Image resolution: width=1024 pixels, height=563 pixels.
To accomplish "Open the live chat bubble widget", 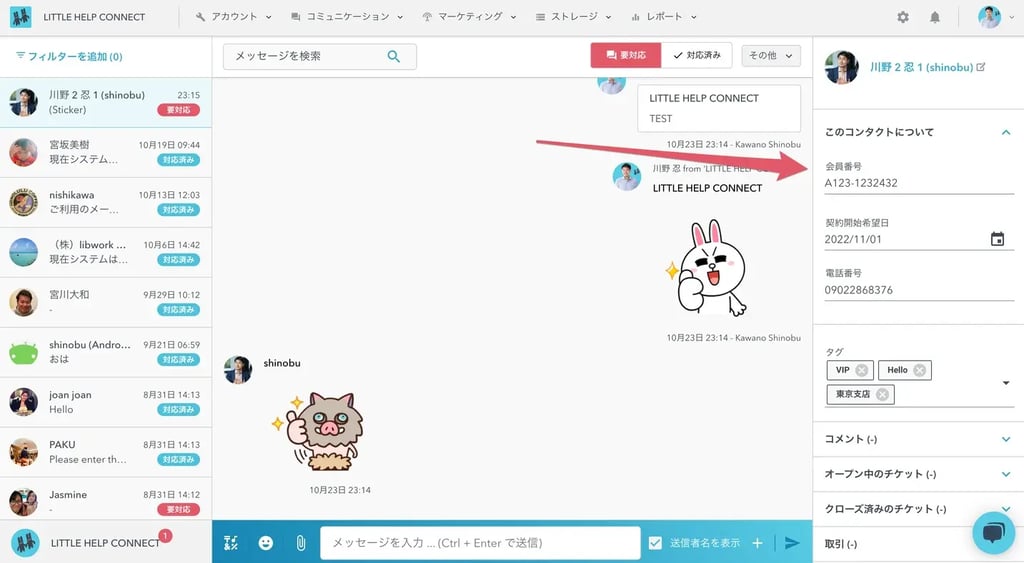I will coord(993,533).
